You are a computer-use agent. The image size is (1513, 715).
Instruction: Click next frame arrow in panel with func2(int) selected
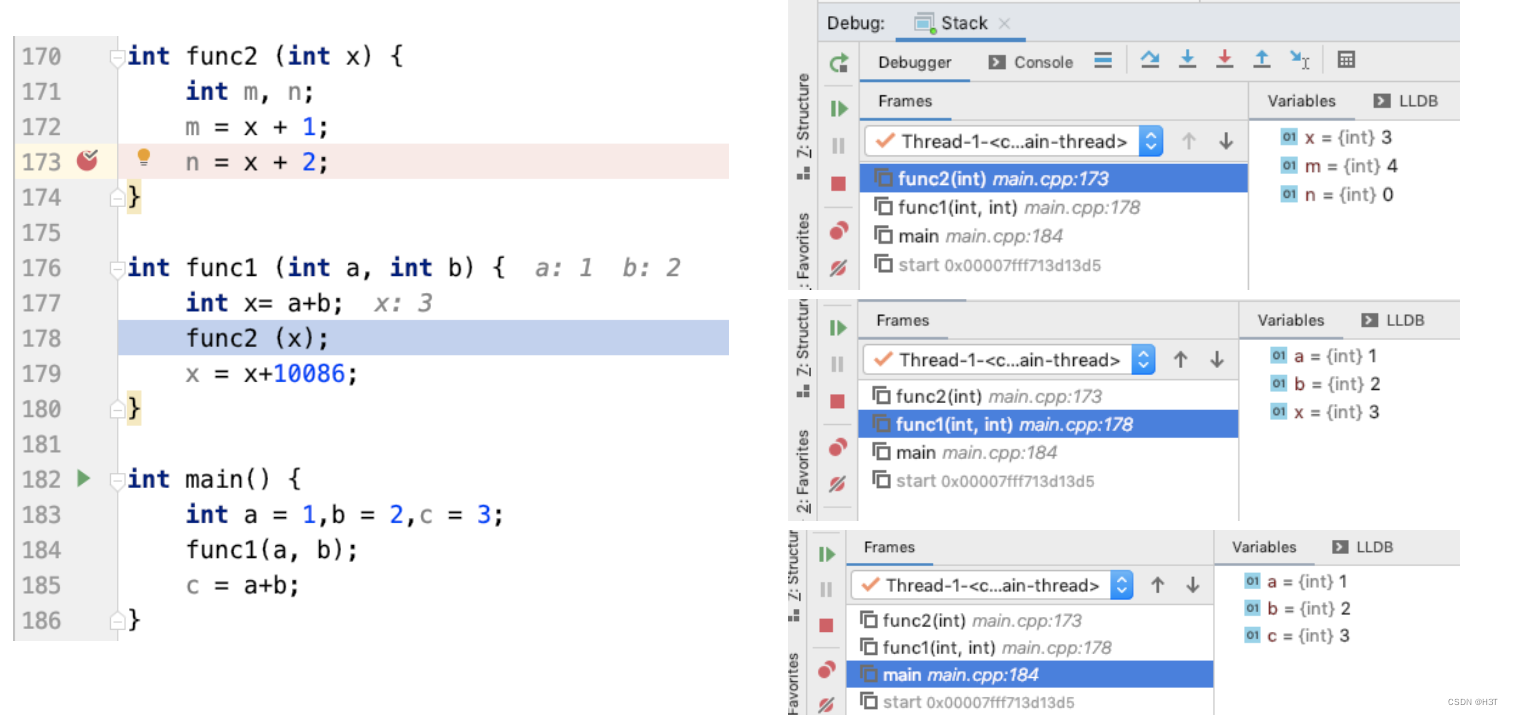point(1226,141)
